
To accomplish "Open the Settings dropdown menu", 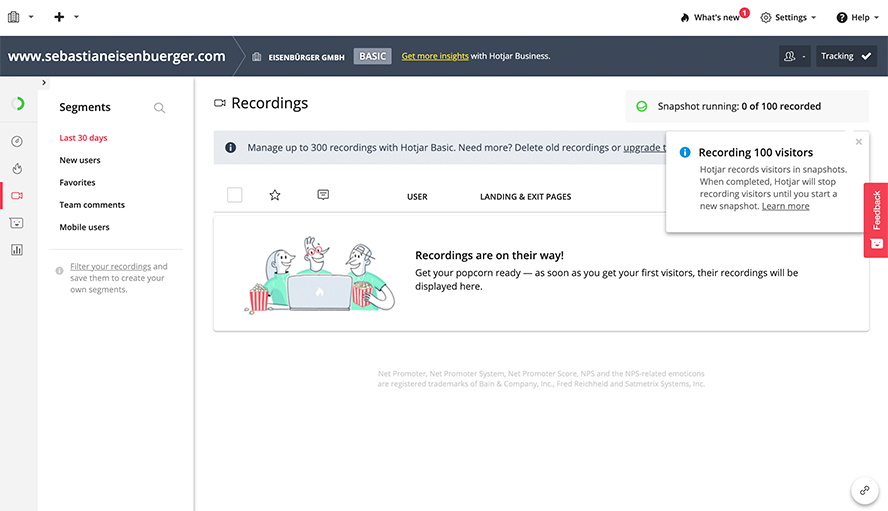I will click(x=788, y=18).
